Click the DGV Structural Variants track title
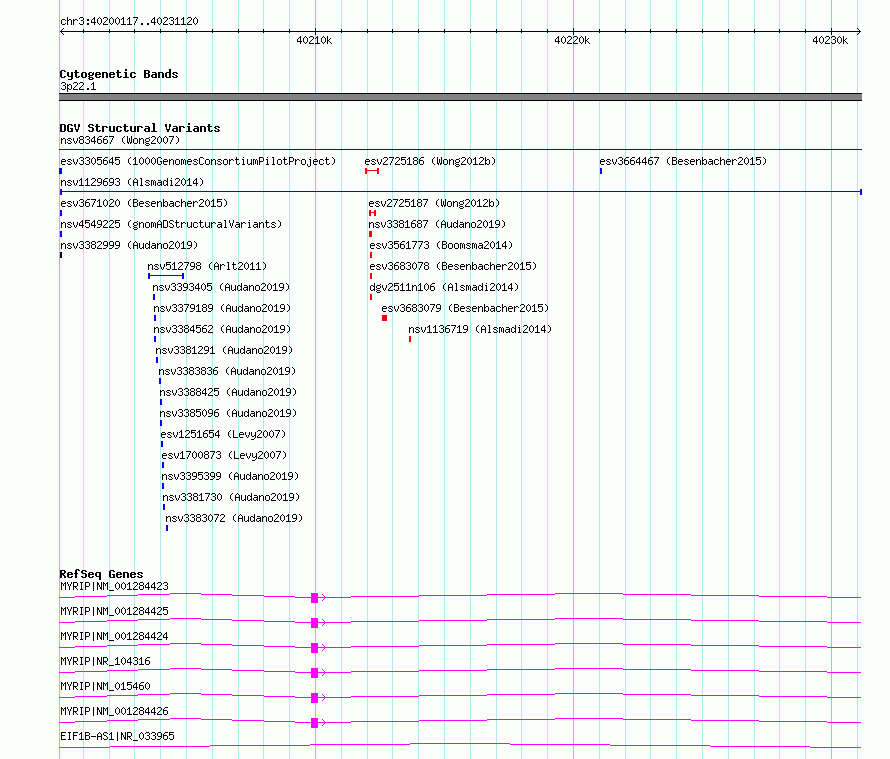 point(140,128)
